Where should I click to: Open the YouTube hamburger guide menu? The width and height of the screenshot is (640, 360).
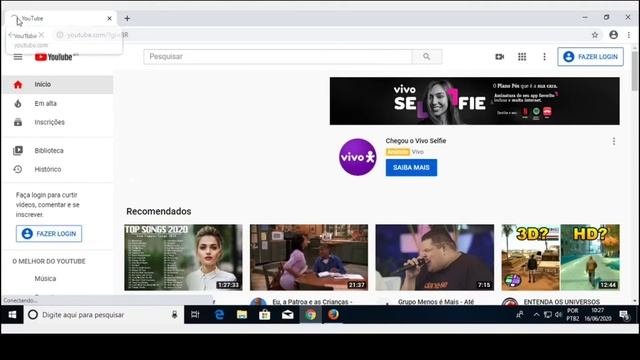(18, 57)
